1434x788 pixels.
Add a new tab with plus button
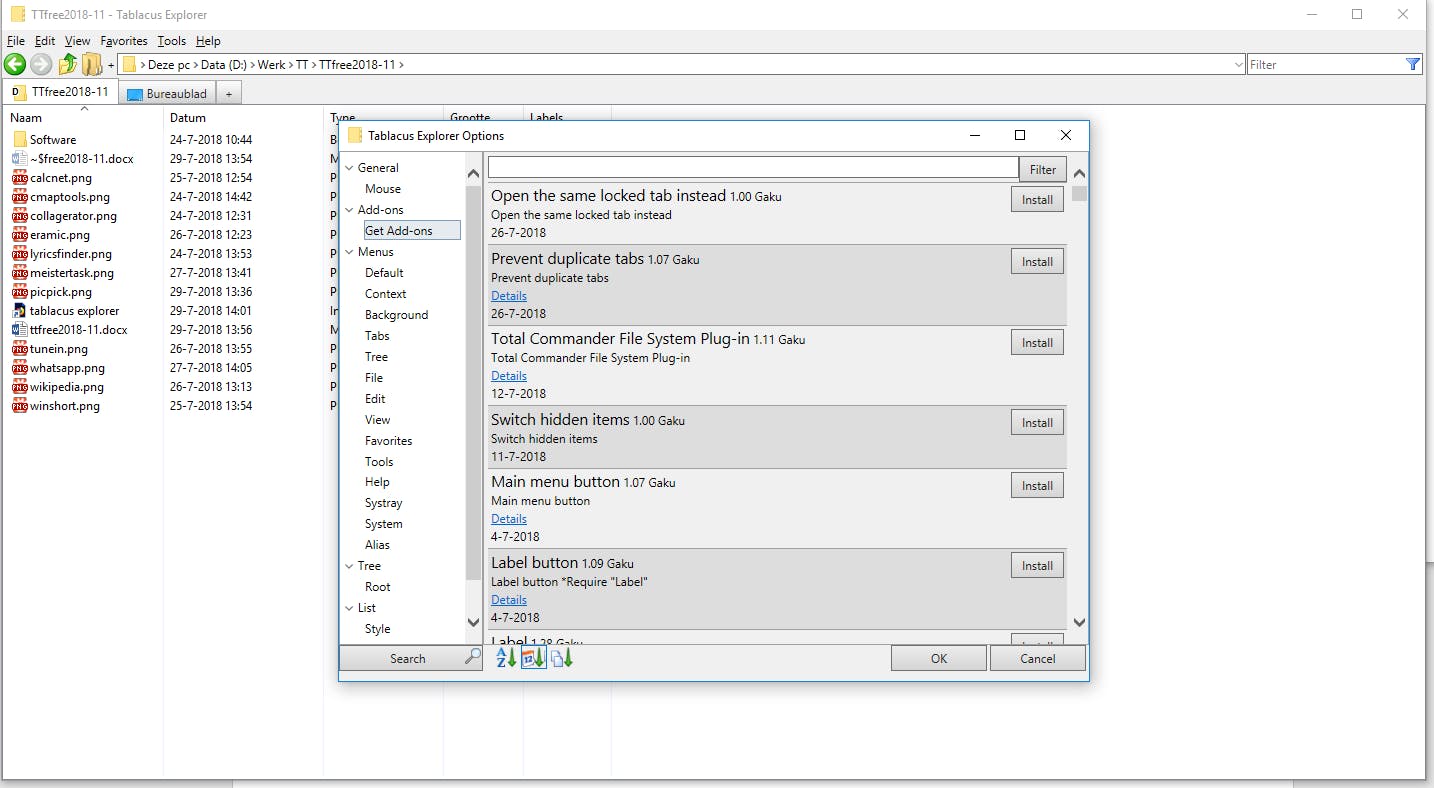point(228,93)
